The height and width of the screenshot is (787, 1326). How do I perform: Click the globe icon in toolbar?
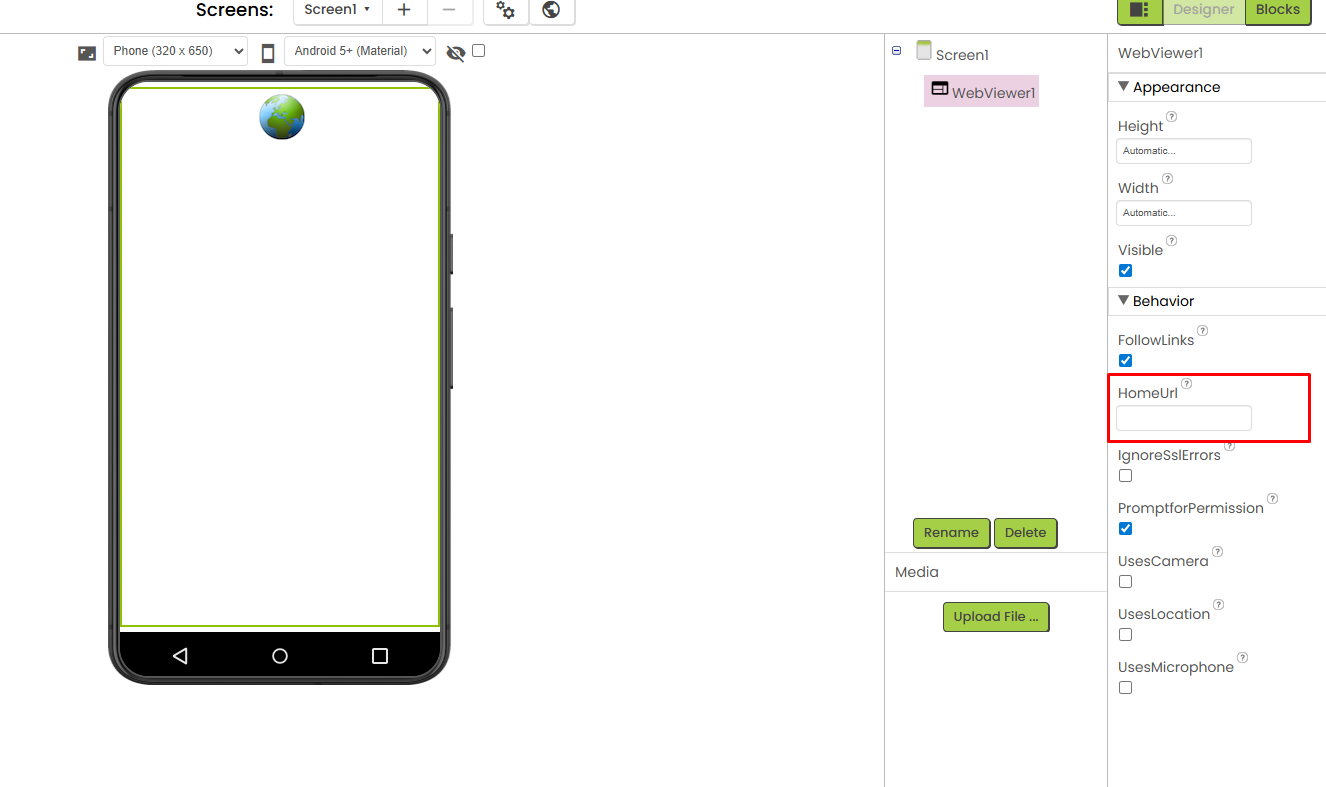(551, 10)
